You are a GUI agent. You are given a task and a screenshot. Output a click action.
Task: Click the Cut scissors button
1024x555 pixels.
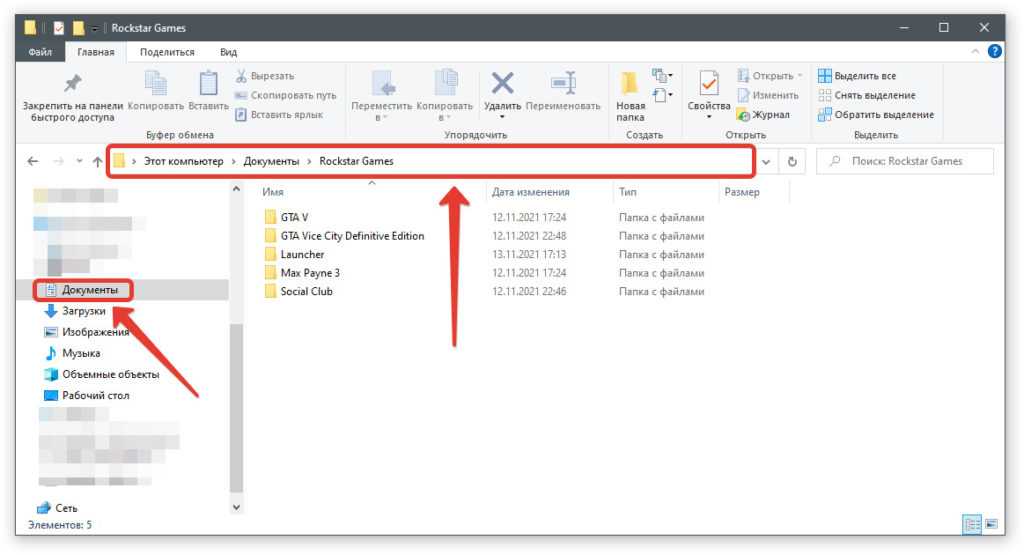tap(265, 76)
